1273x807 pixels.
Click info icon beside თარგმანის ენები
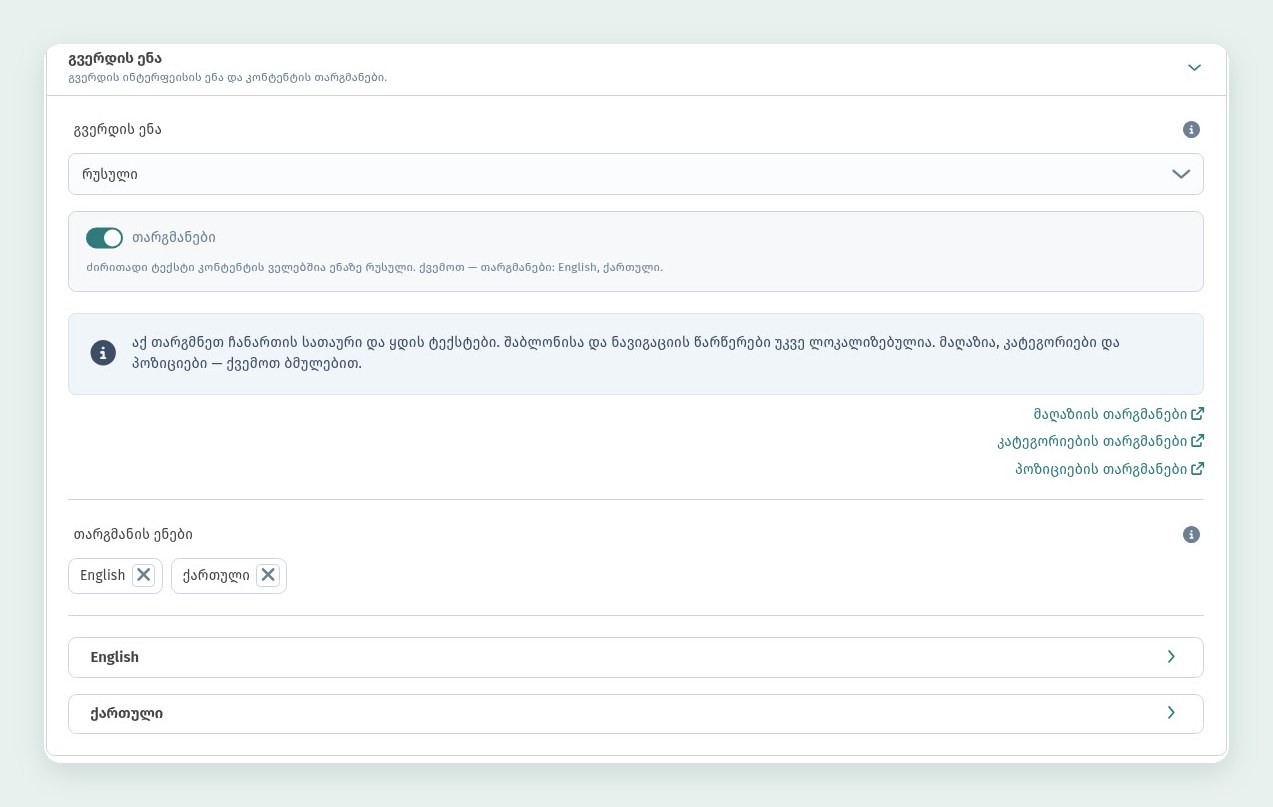1191,535
